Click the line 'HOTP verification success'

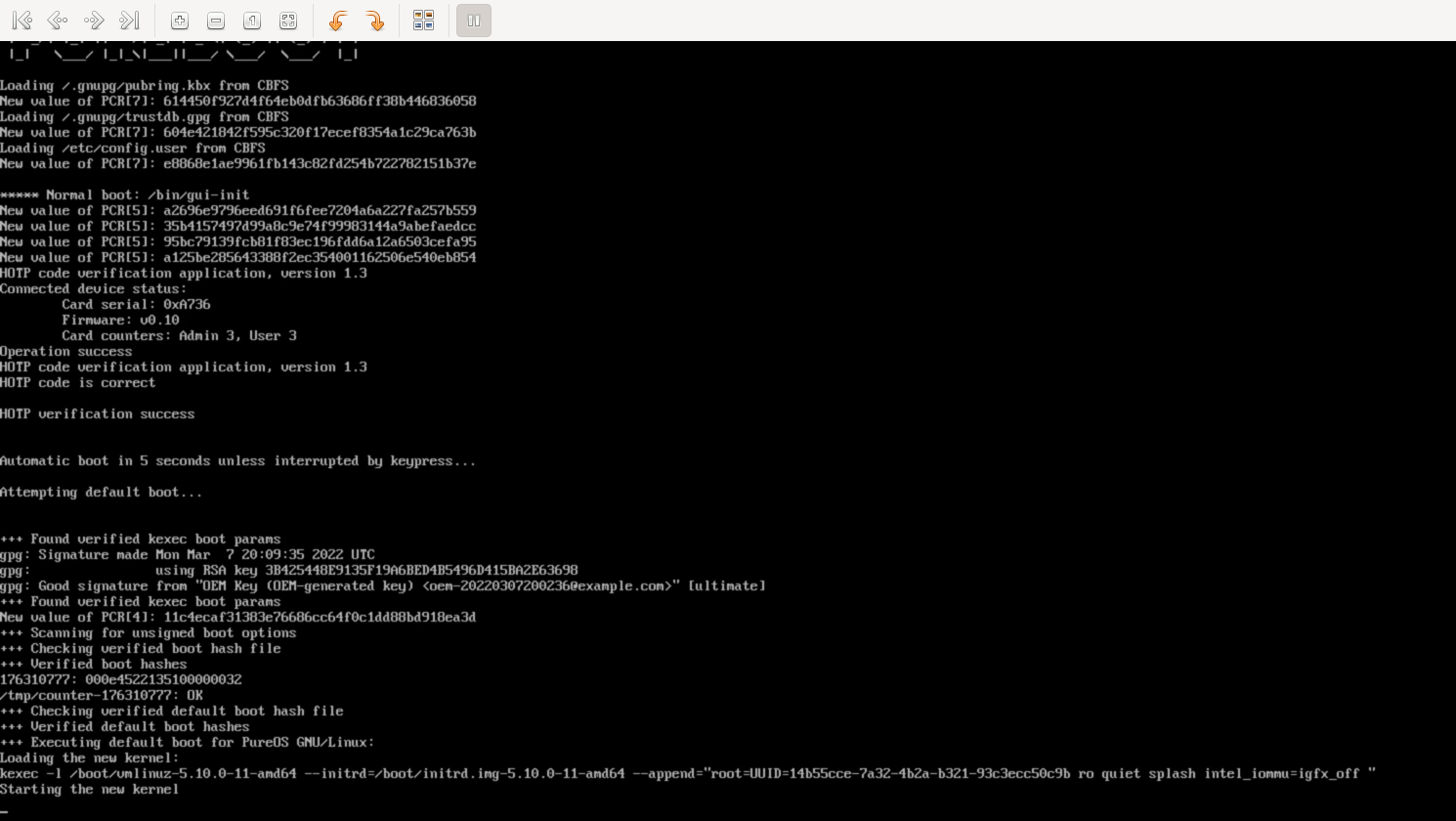pyautogui.click(x=98, y=414)
